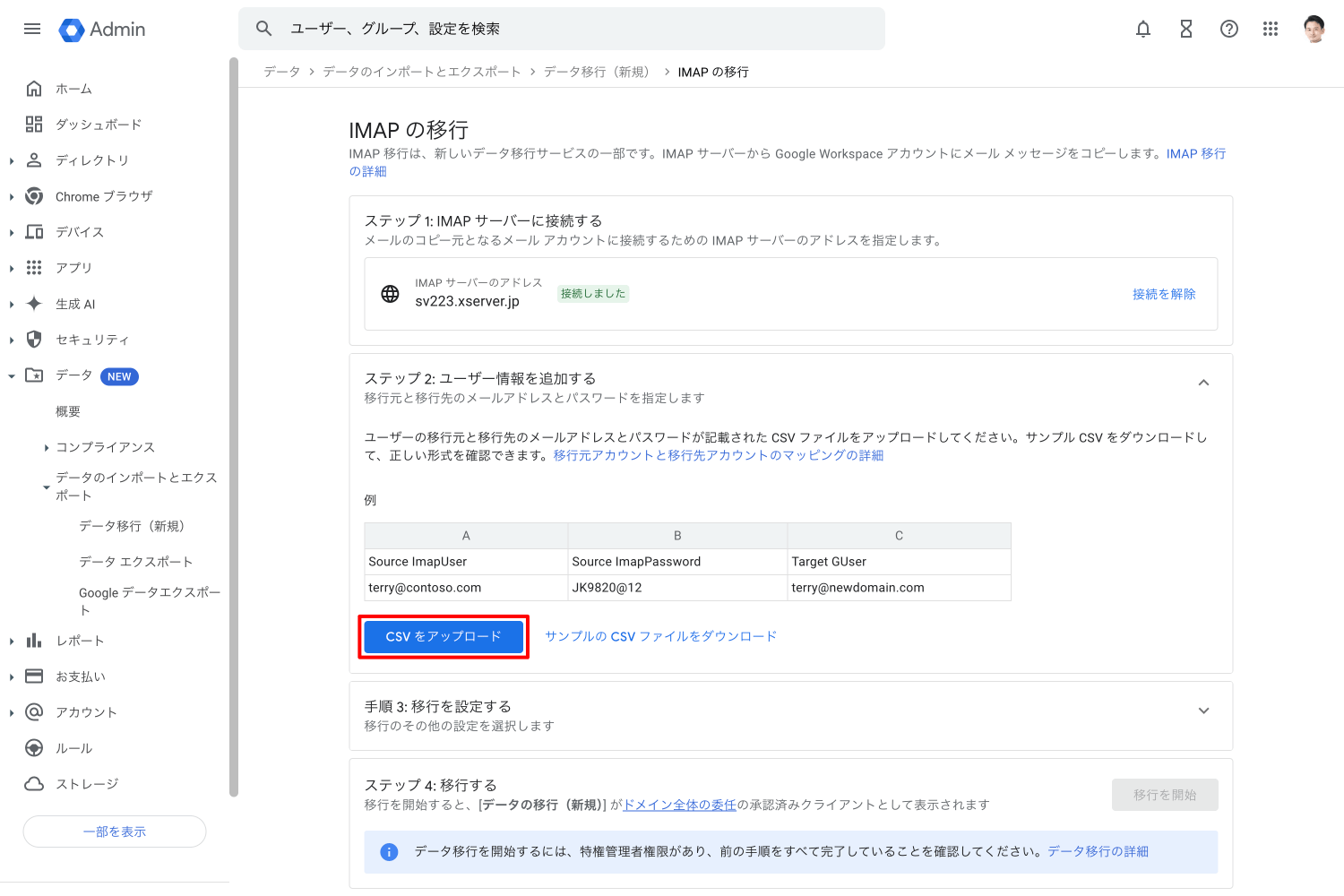Image resolution: width=1344 pixels, height=896 pixels.
Task: Click the user profile avatar
Action: click(x=1314, y=29)
